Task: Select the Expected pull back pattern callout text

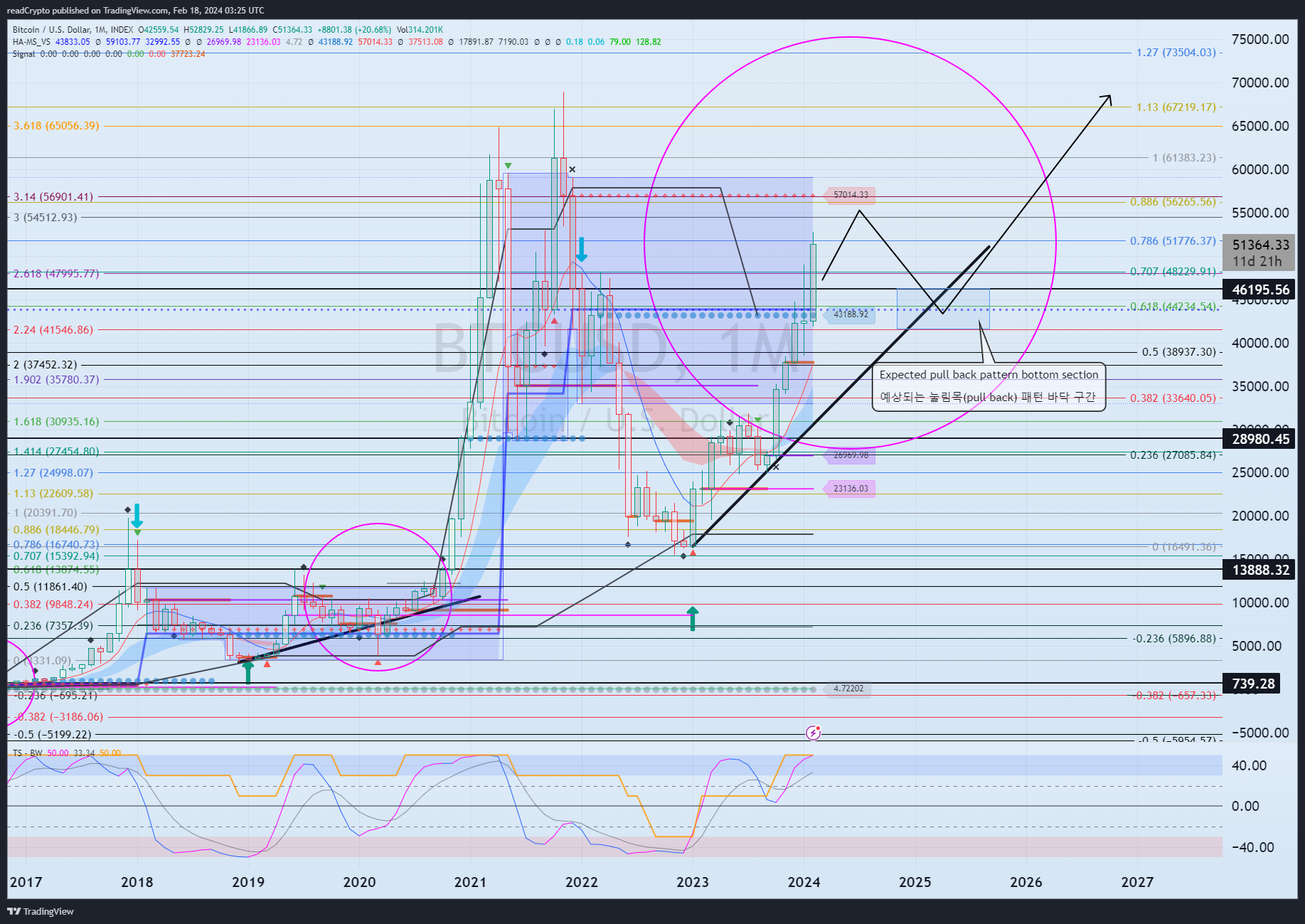Action: click(x=989, y=375)
